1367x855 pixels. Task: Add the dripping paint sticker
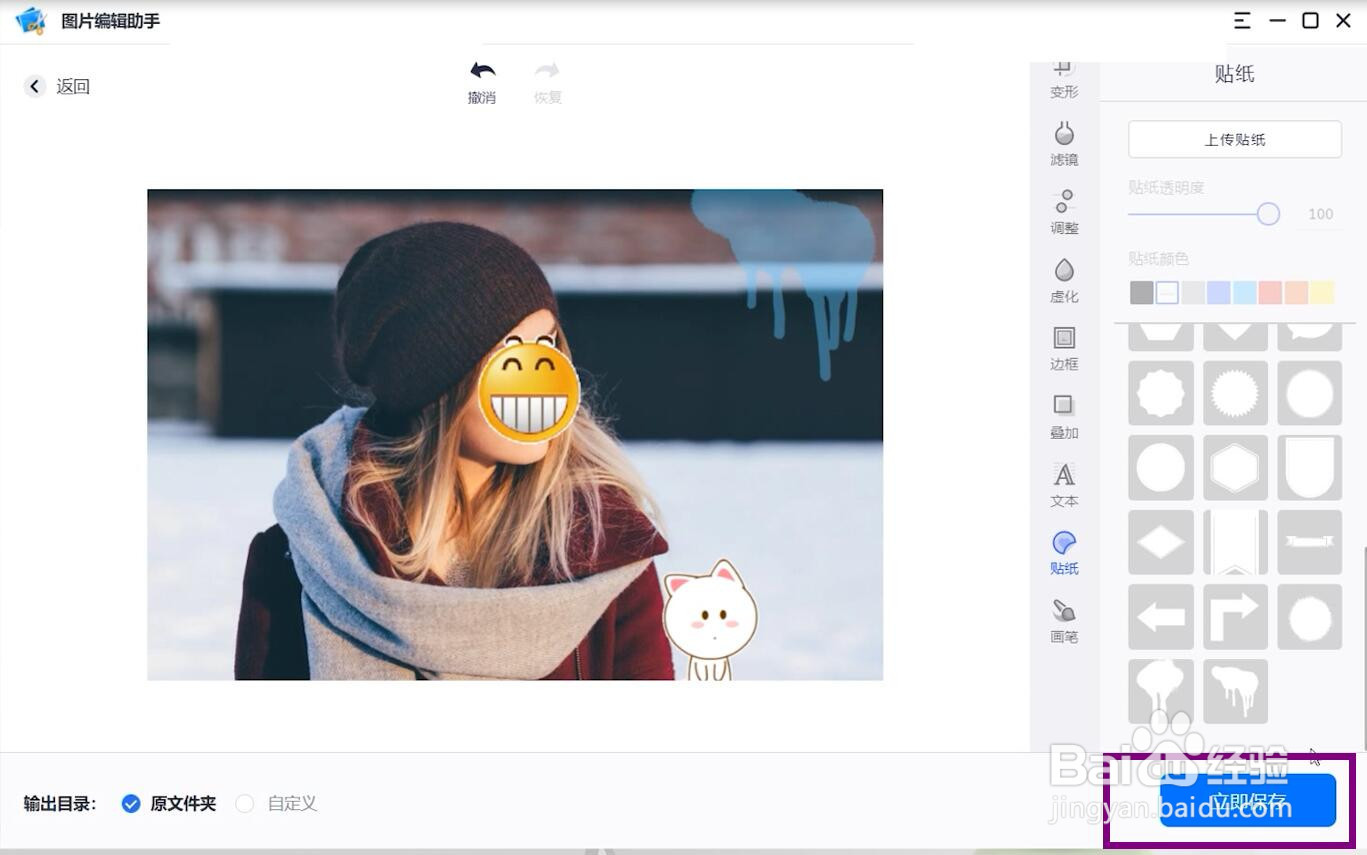(1235, 691)
